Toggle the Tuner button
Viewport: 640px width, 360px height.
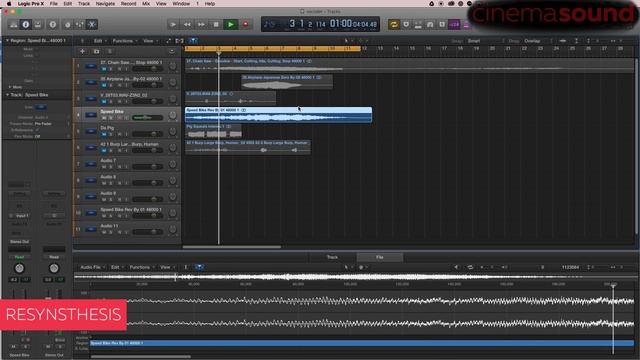(418, 24)
